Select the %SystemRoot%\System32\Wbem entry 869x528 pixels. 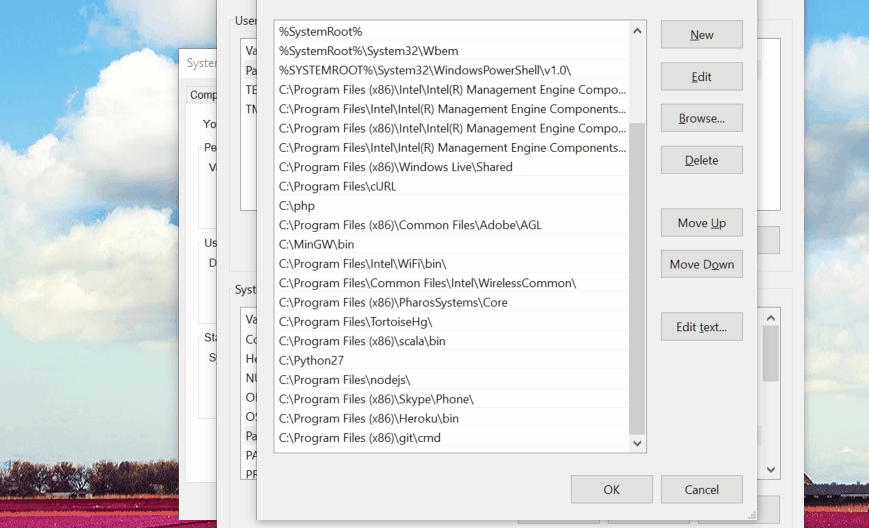pyautogui.click(x=452, y=51)
